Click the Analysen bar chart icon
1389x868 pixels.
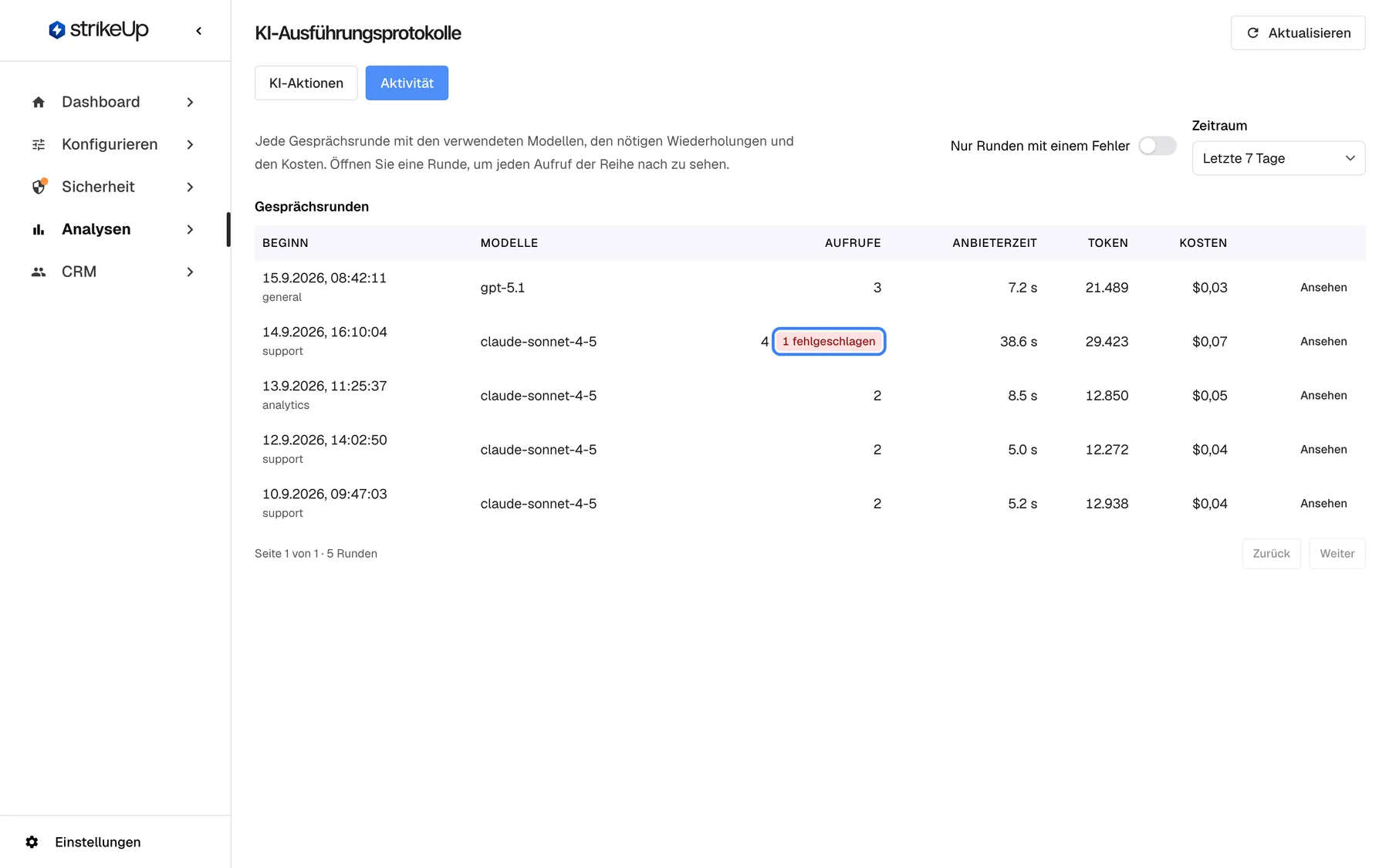(39, 229)
